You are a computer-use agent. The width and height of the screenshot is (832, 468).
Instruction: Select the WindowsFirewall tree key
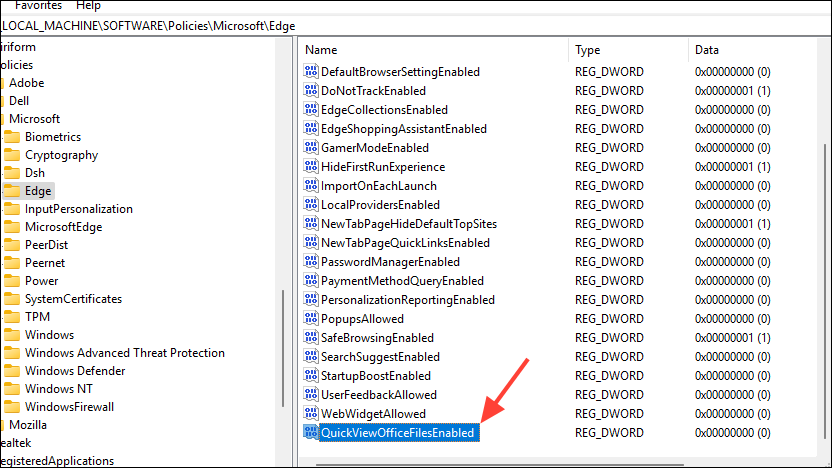coord(69,407)
